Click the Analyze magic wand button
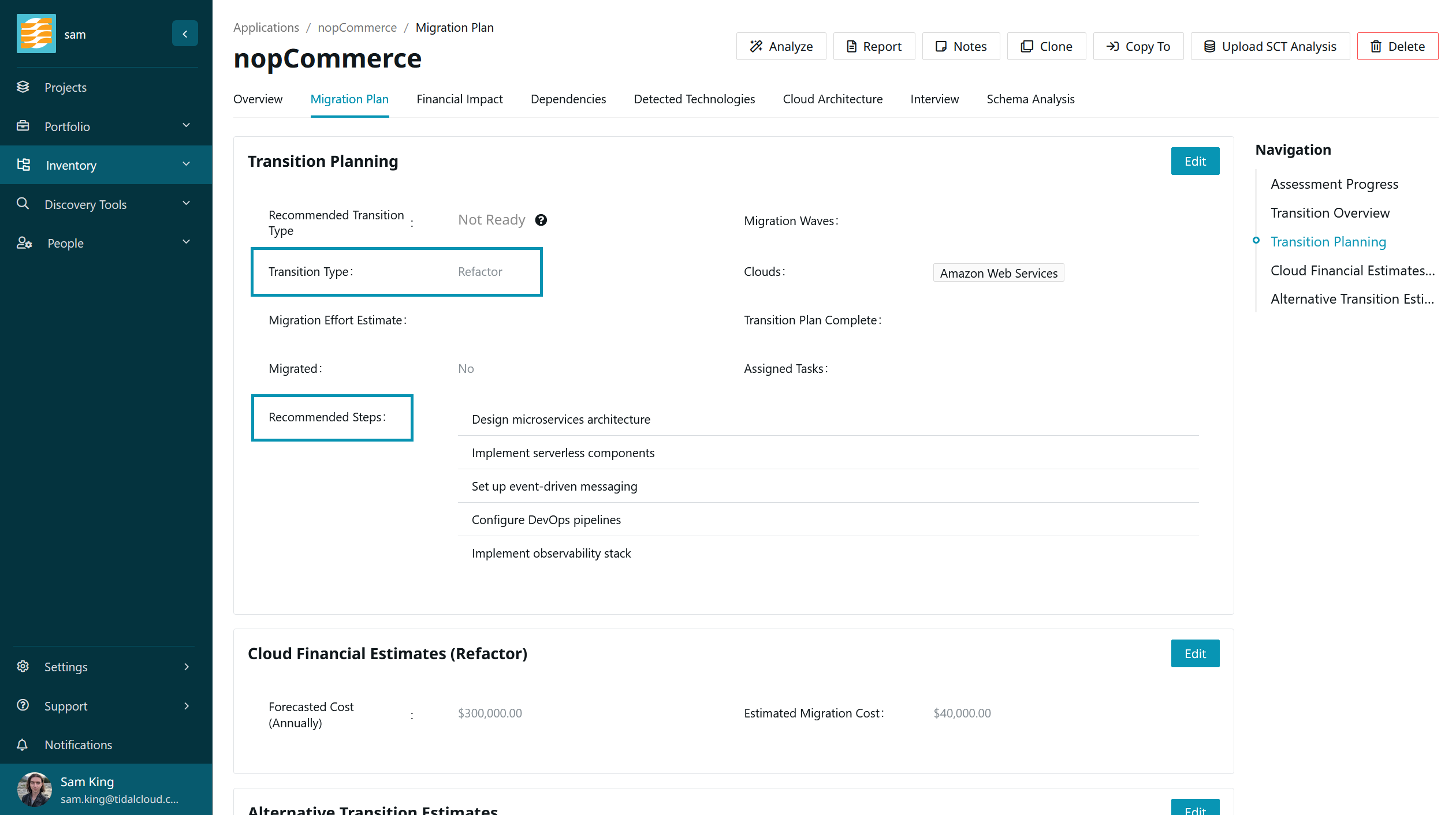 coord(781,46)
